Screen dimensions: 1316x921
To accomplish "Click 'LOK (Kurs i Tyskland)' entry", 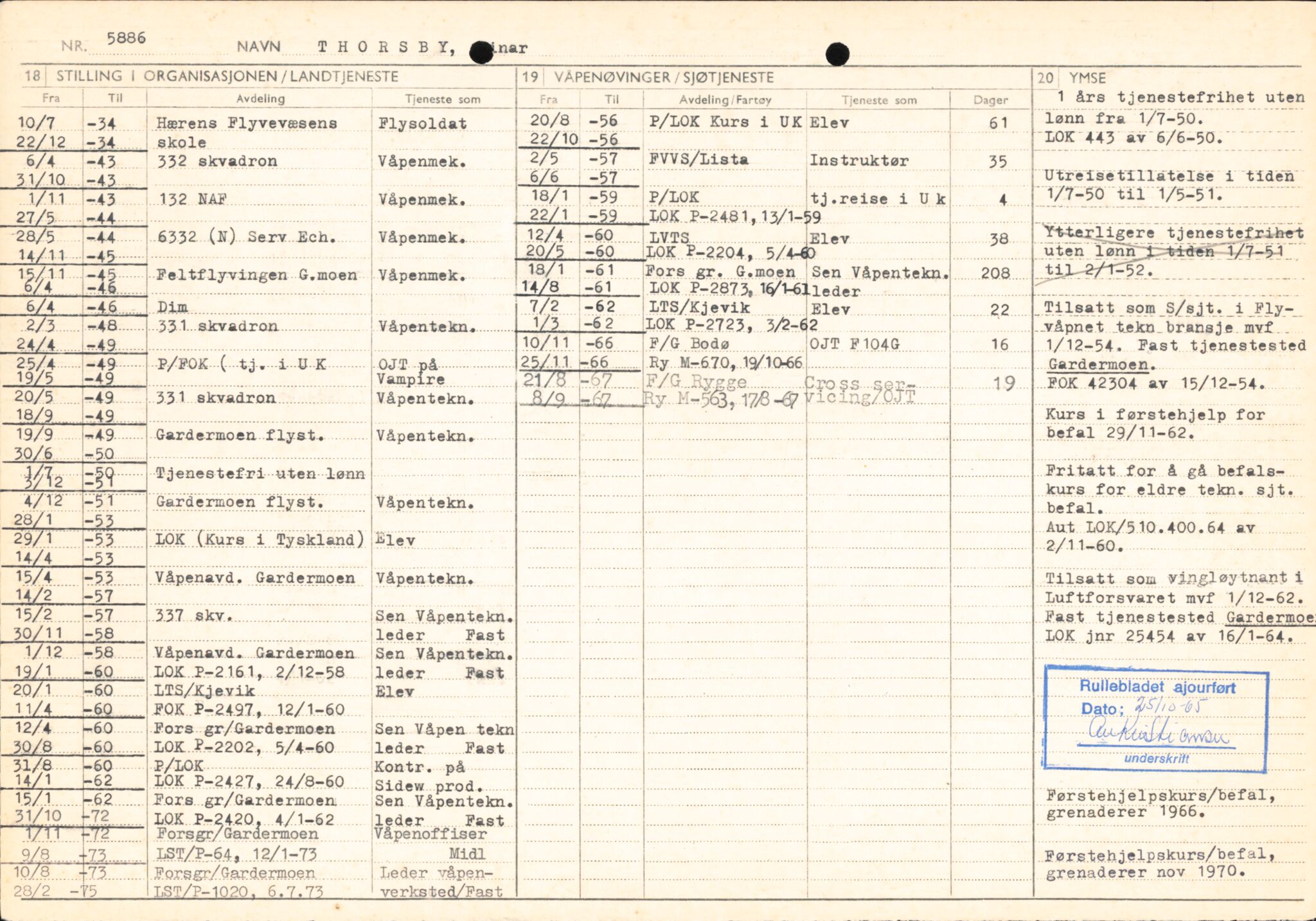I will coord(260,539).
